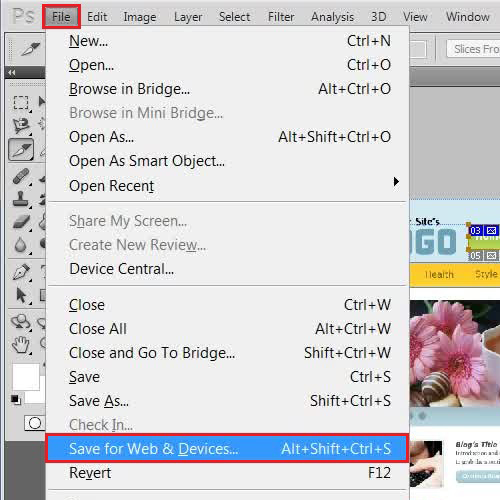Open the Filter menu
This screenshot has width=500, height=500.
tap(281, 17)
